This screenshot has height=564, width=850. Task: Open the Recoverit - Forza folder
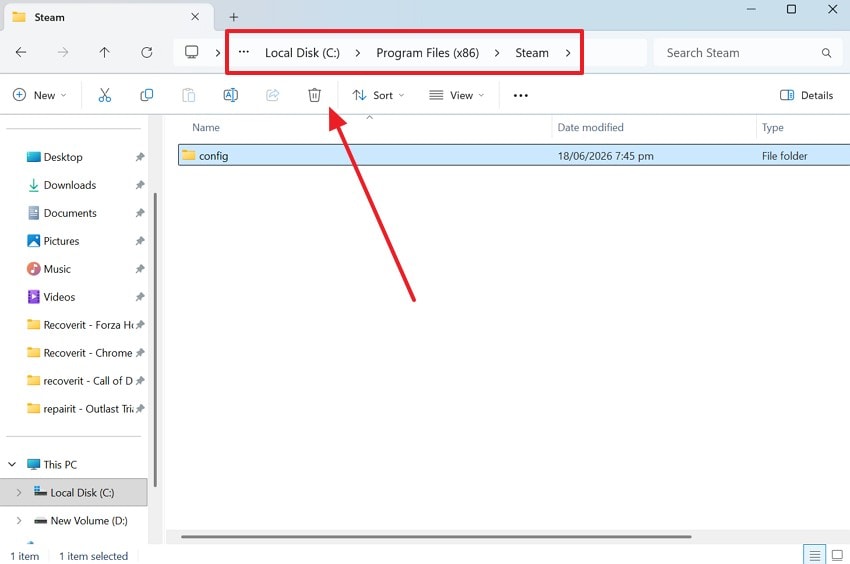click(x=80, y=325)
